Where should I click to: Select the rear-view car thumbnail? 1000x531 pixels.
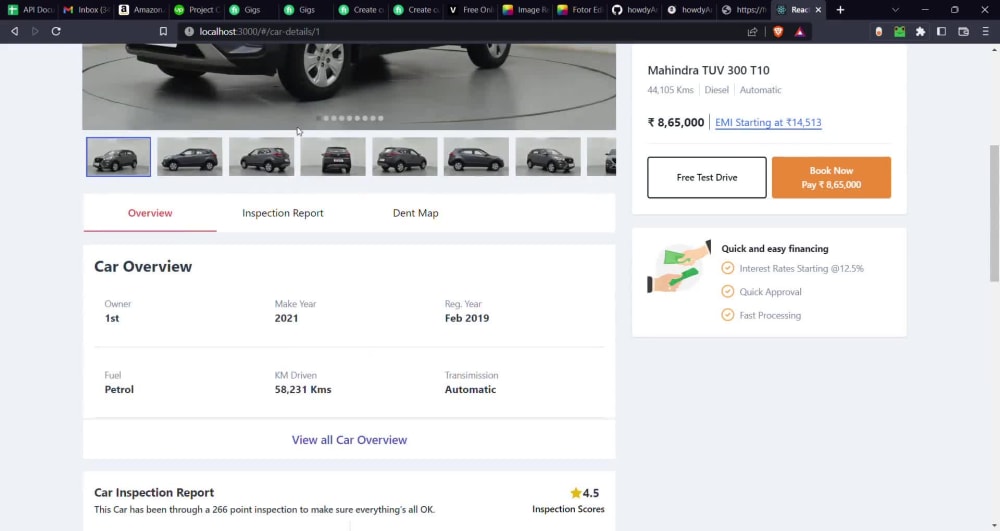coord(333,157)
